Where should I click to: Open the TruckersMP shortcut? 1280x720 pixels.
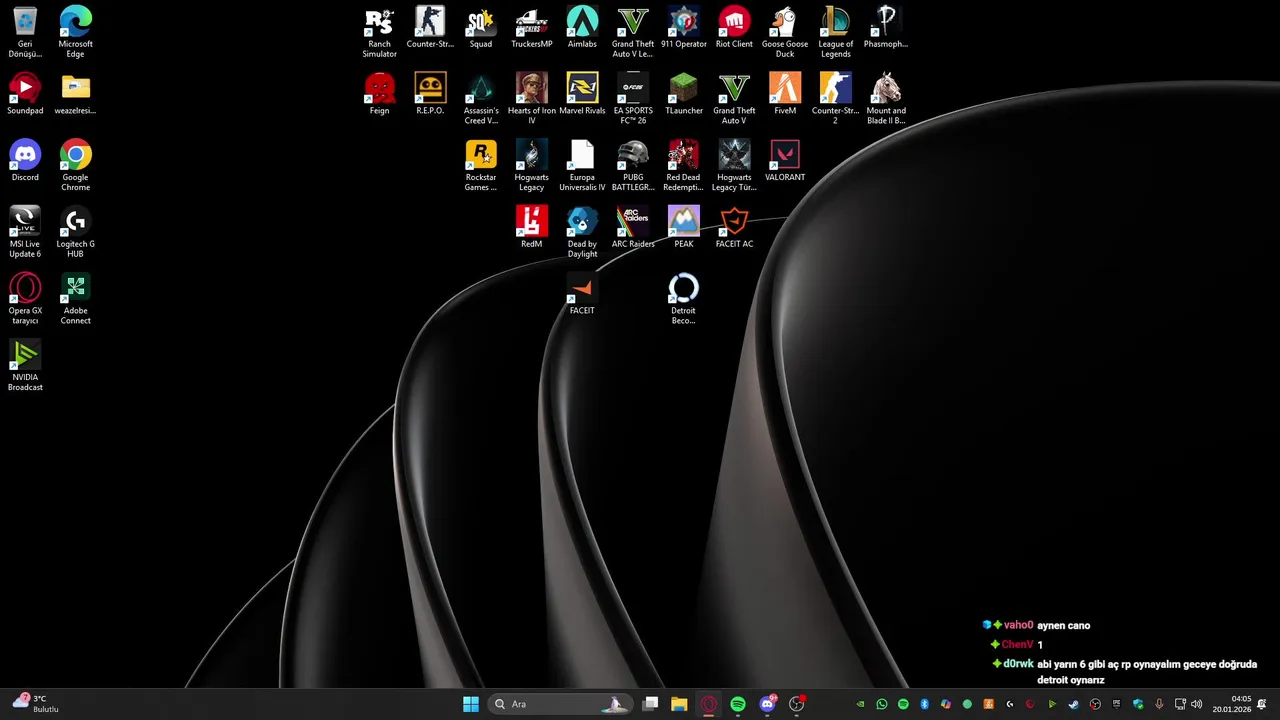pyautogui.click(x=531, y=28)
